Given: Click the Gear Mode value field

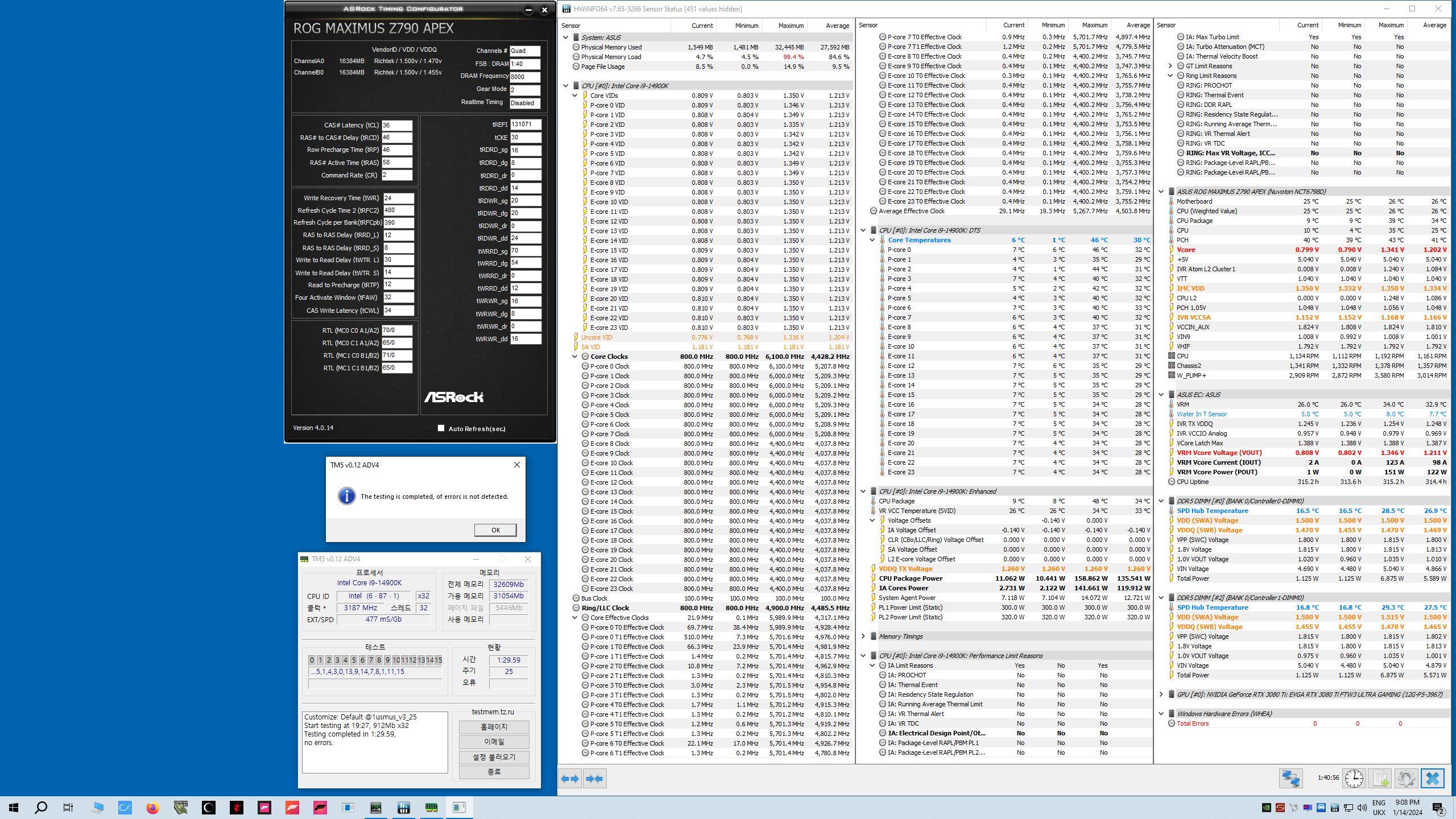Looking at the screenshot, I should pos(525,90).
